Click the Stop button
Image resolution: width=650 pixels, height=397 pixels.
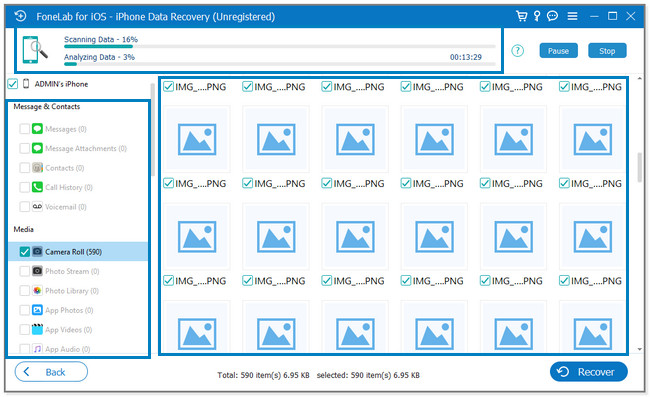[x=607, y=51]
